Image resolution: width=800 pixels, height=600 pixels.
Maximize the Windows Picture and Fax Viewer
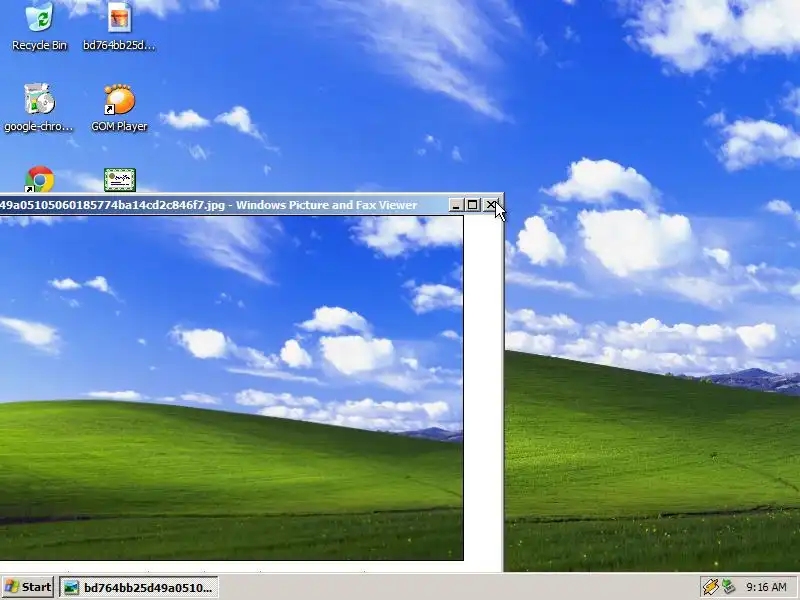point(473,205)
